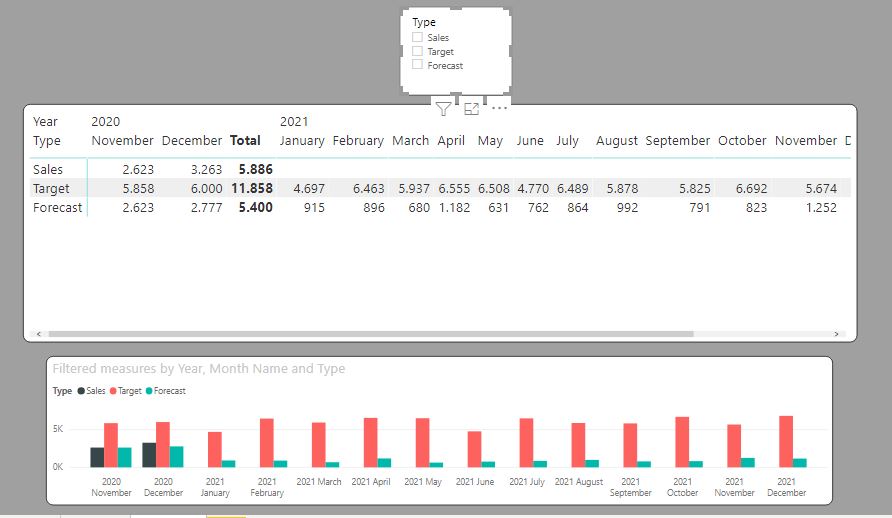Image resolution: width=892 pixels, height=518 pixels.
Task: Open the More options ellipsis menu
Action: 499,108
